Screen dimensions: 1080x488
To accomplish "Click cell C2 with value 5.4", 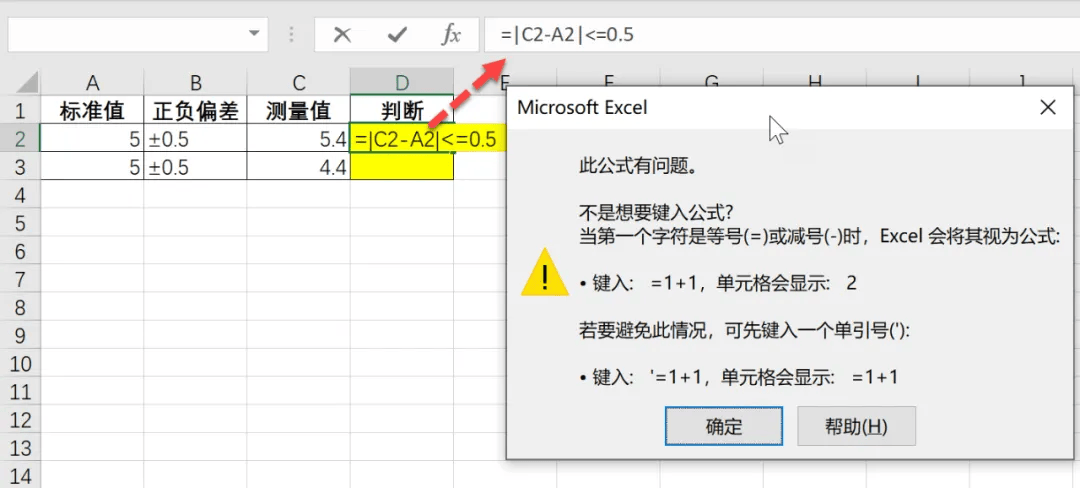I will point(299,138).
